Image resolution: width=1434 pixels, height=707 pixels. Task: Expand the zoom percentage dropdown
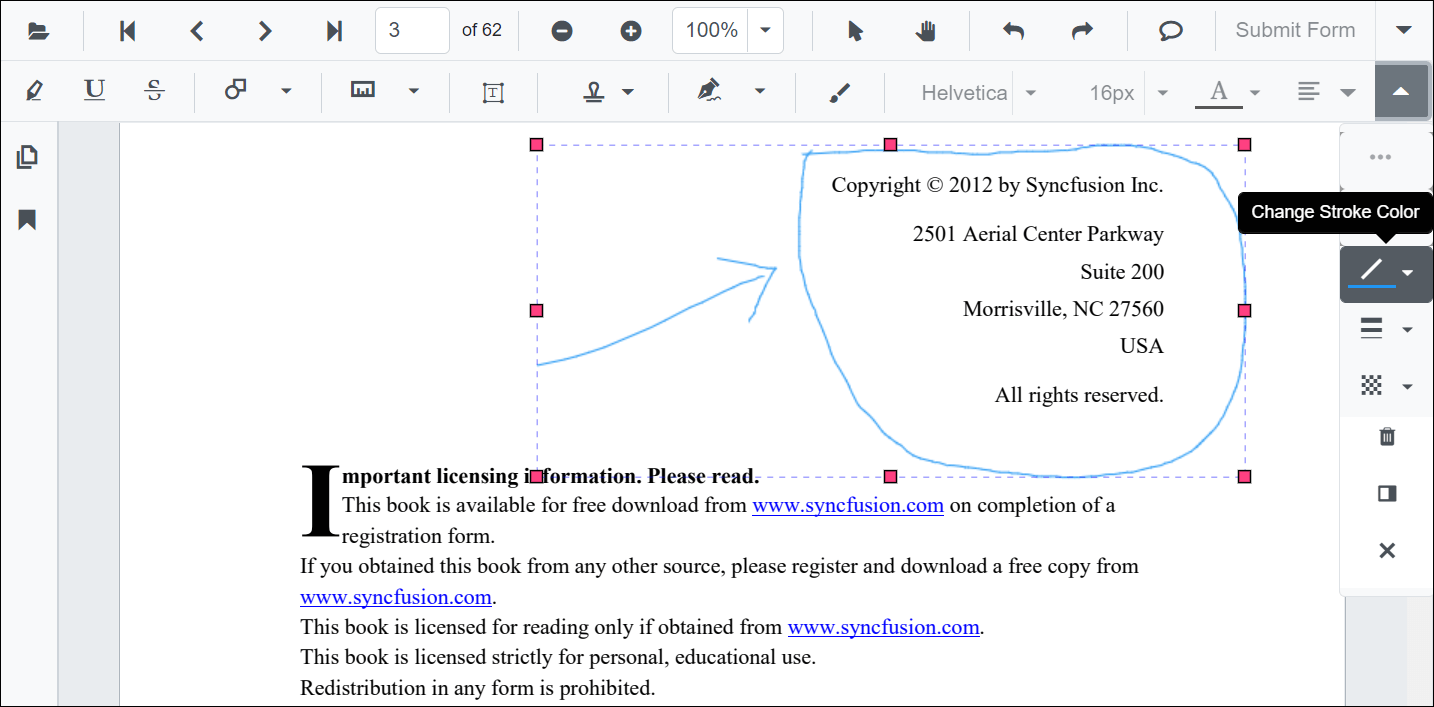pyautogui.click(x=765, y=31)
